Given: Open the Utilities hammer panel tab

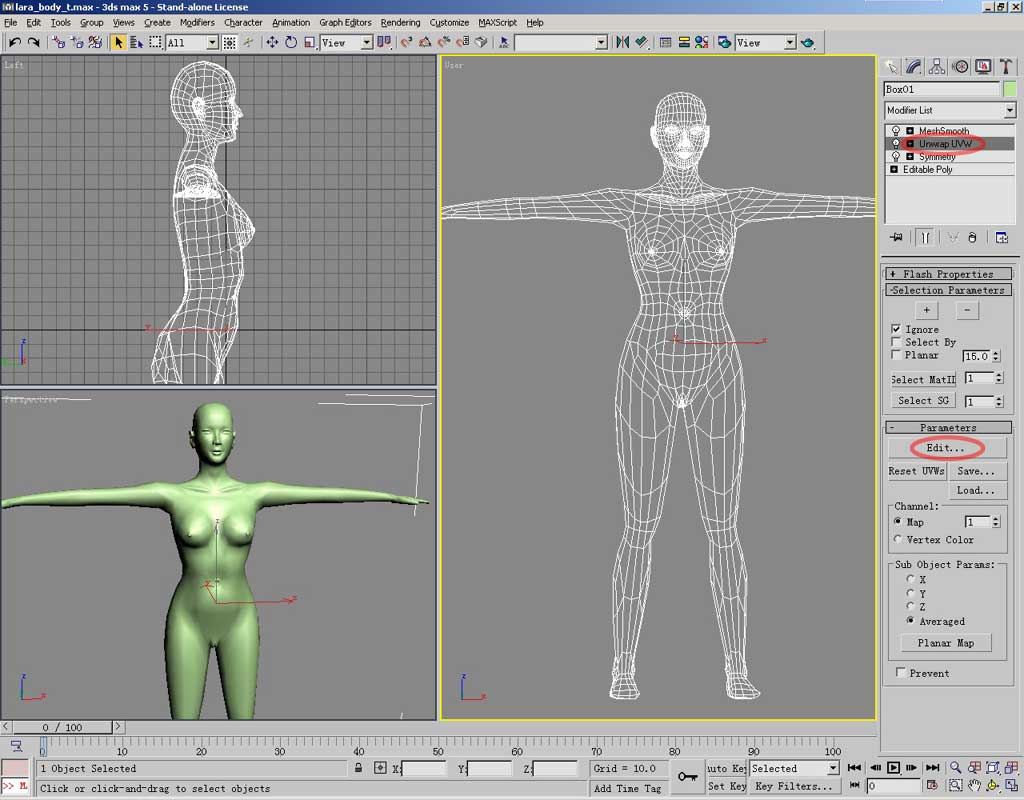Looking at the screenshot, I should 1004,67.
